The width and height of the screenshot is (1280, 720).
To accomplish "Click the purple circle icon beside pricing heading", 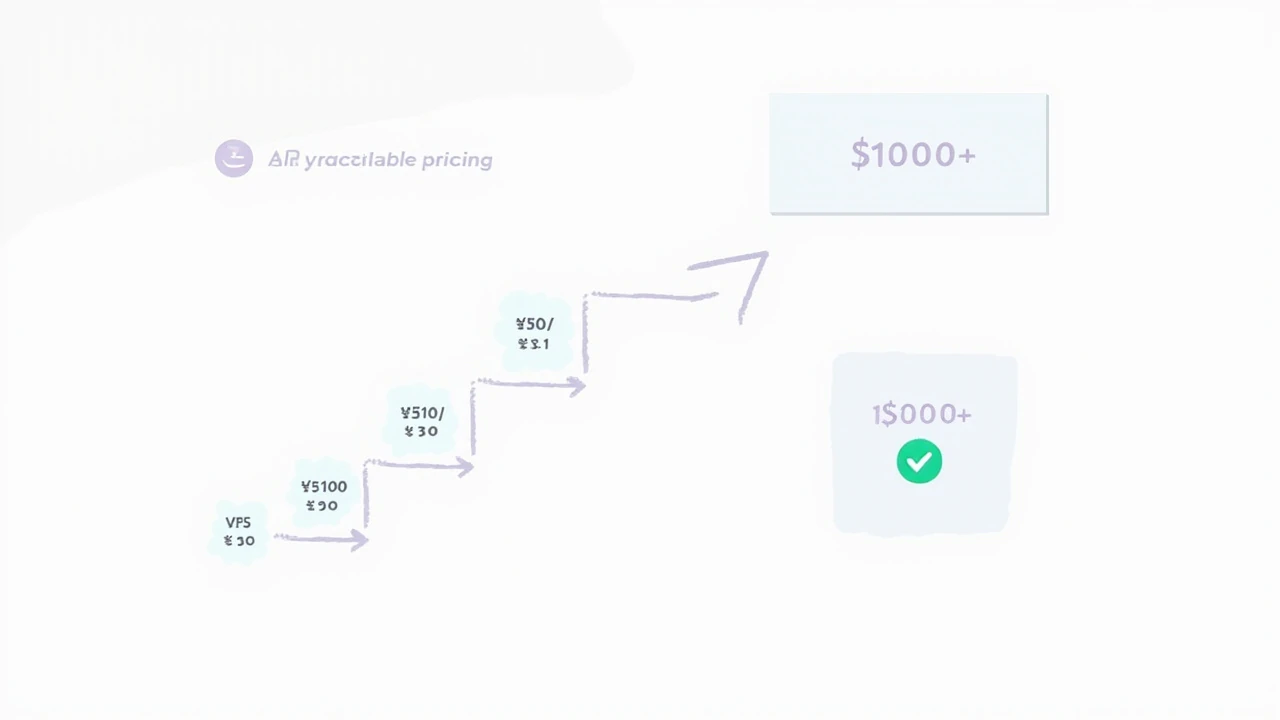I will pyautogui.click(x=233, y=158).
